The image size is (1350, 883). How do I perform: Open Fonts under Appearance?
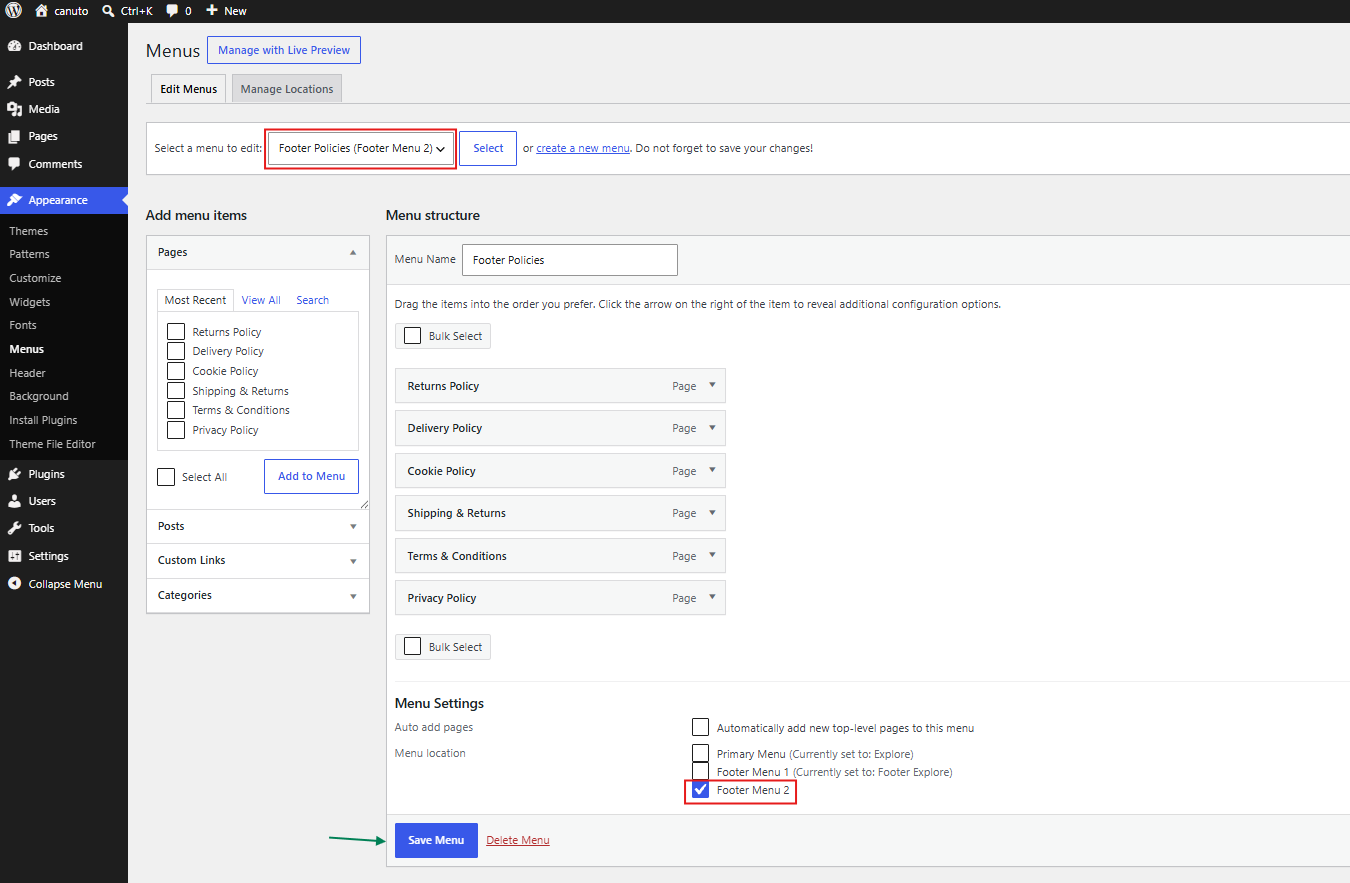23,325
